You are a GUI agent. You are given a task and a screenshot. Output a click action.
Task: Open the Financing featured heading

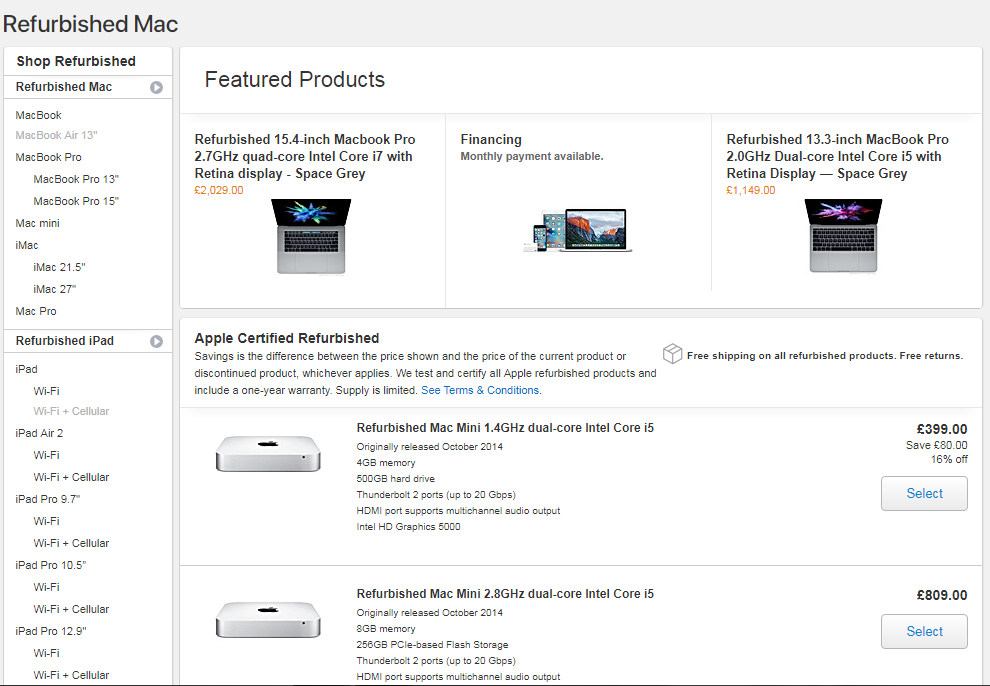[491, 139]
